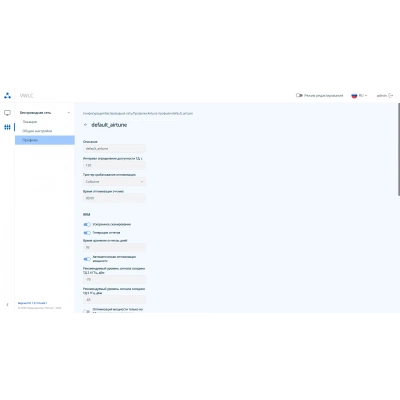Click the logout icon next to admin

(391, 96)
